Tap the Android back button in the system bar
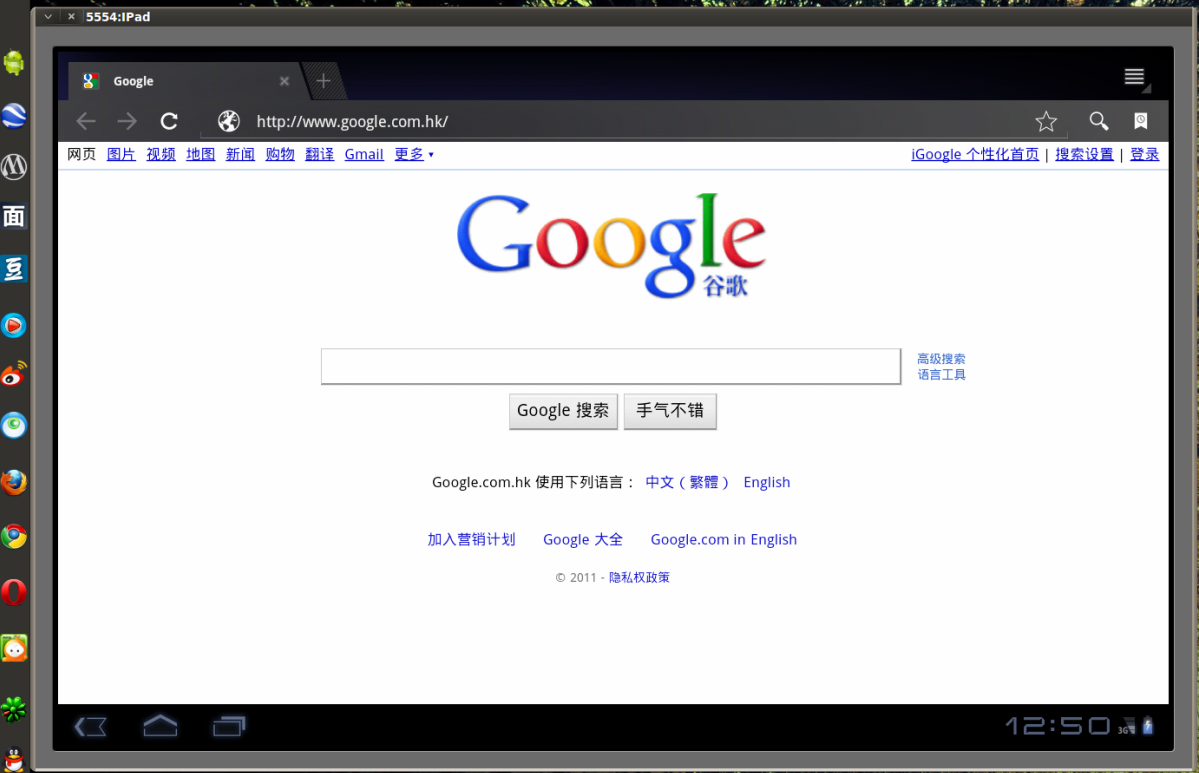This screenshot has height=773, width=1199. (x=90, y=726)
